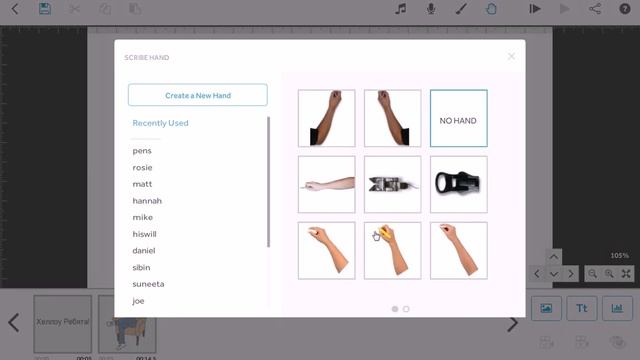Image resolution: width=640 pixels, height=360 pixels.
Task: Click the copy icon in toolbar
Action: pos(105,9)
